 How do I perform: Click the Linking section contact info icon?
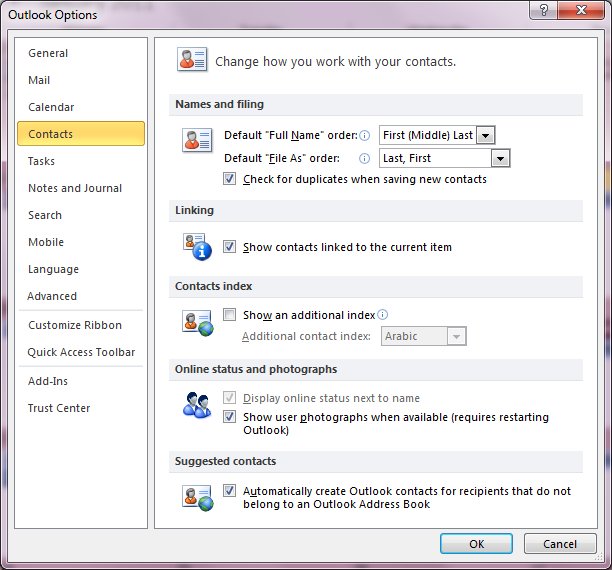point(196,246)
